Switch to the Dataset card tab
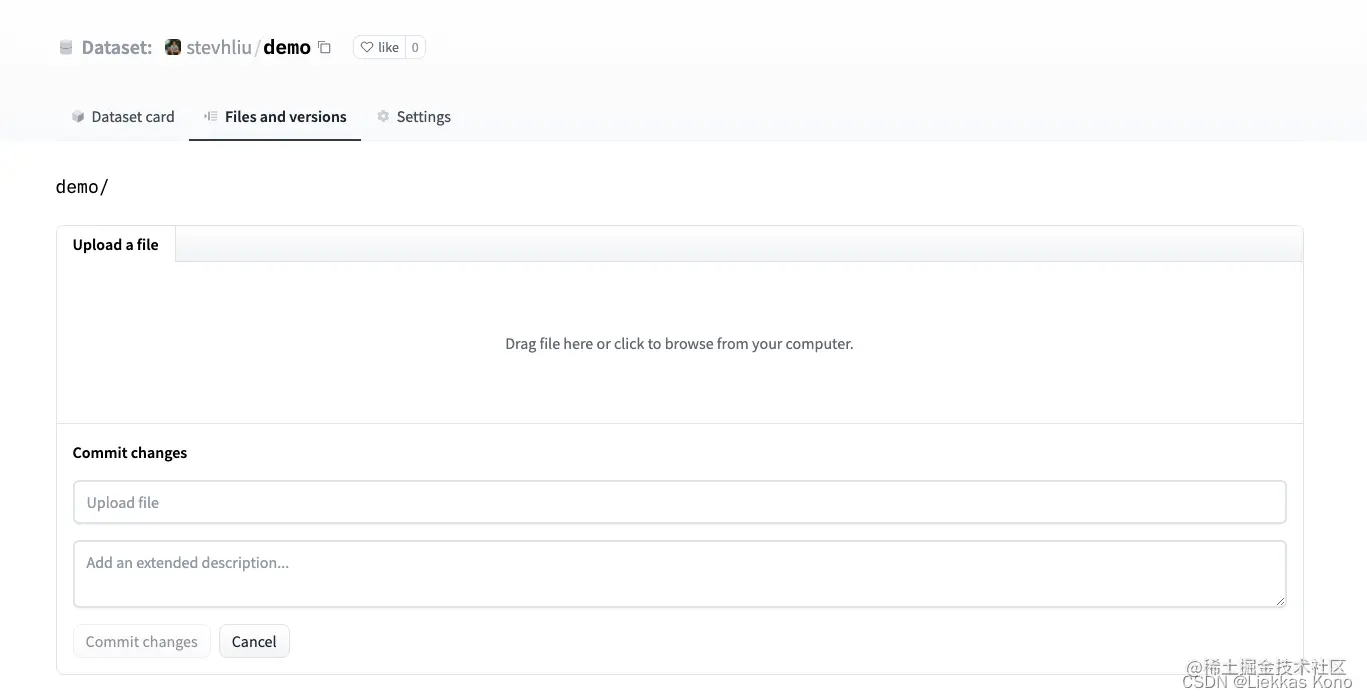 123,117
